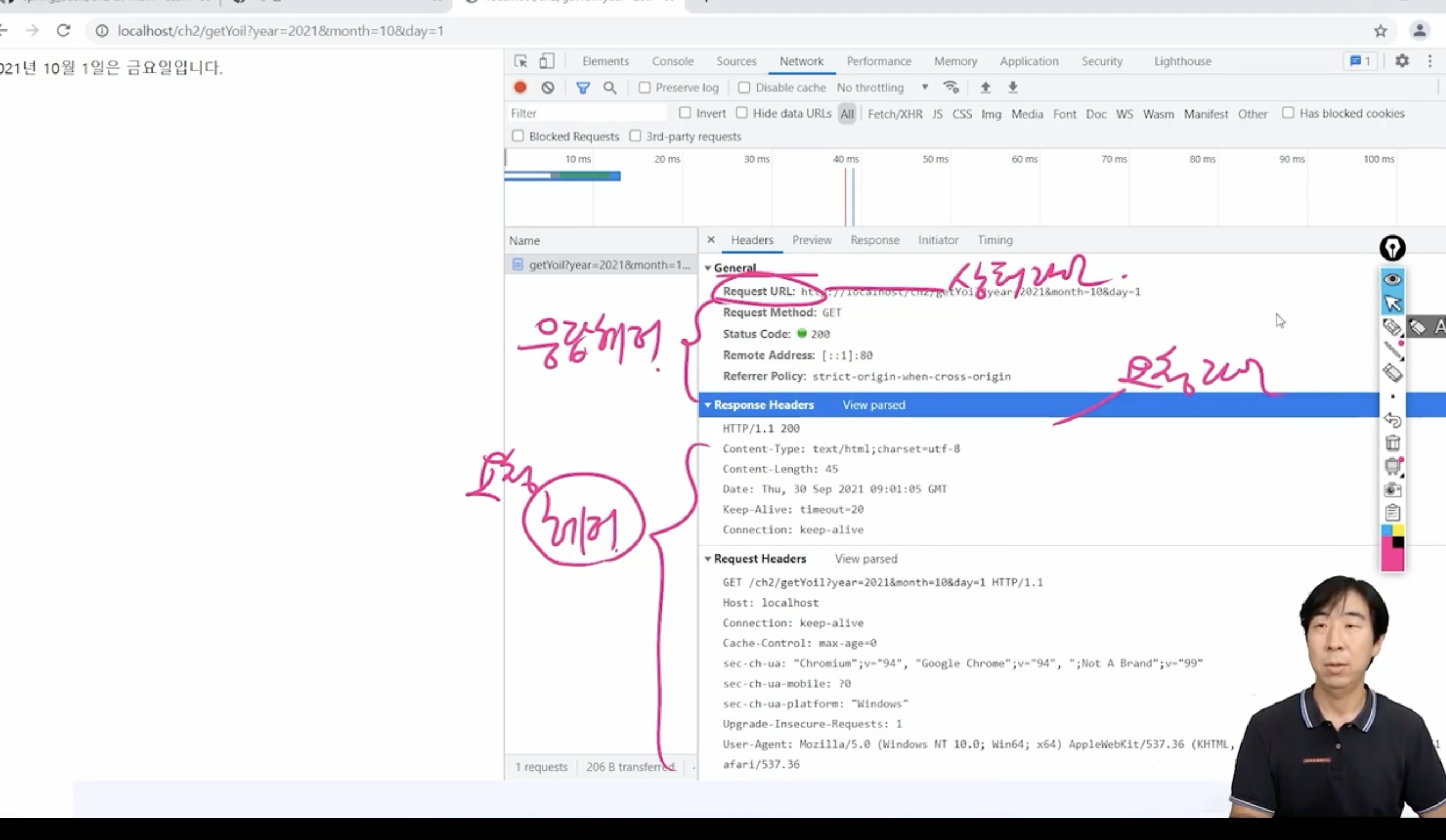Pick the pink color swatch
1446x840 pixels.
(1392, 559)
